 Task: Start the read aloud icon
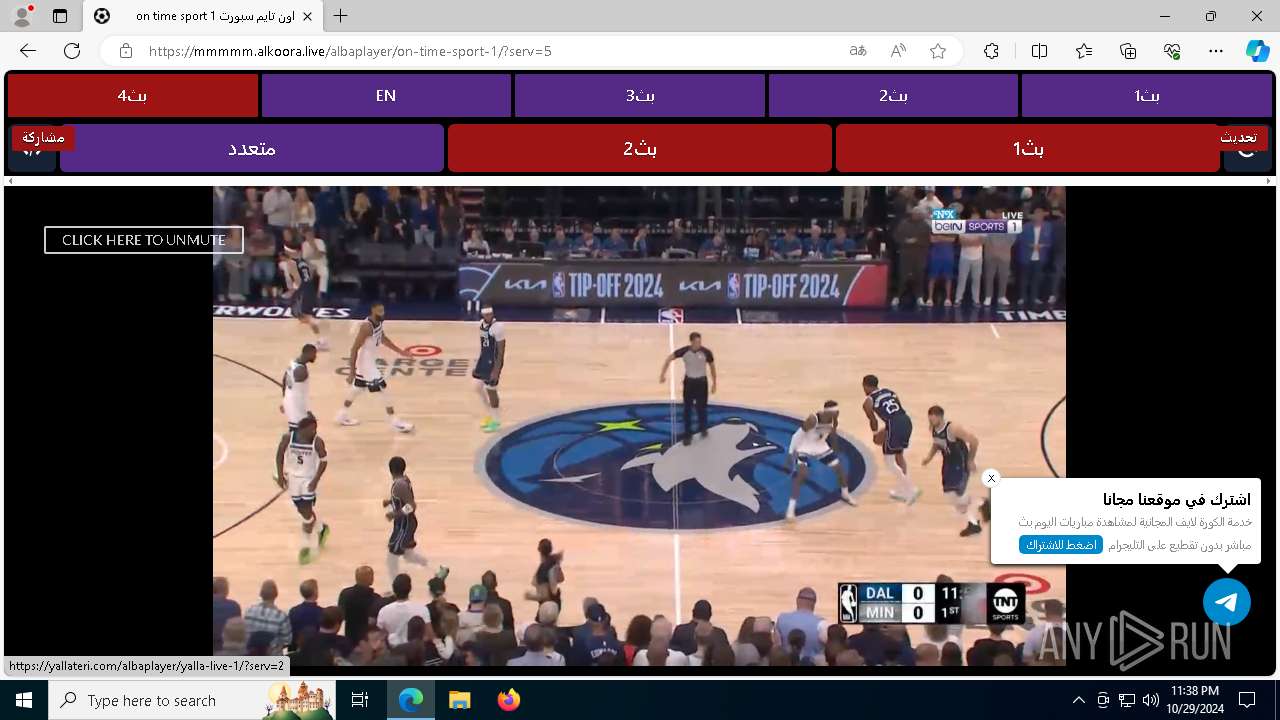(x=898, y=51)
